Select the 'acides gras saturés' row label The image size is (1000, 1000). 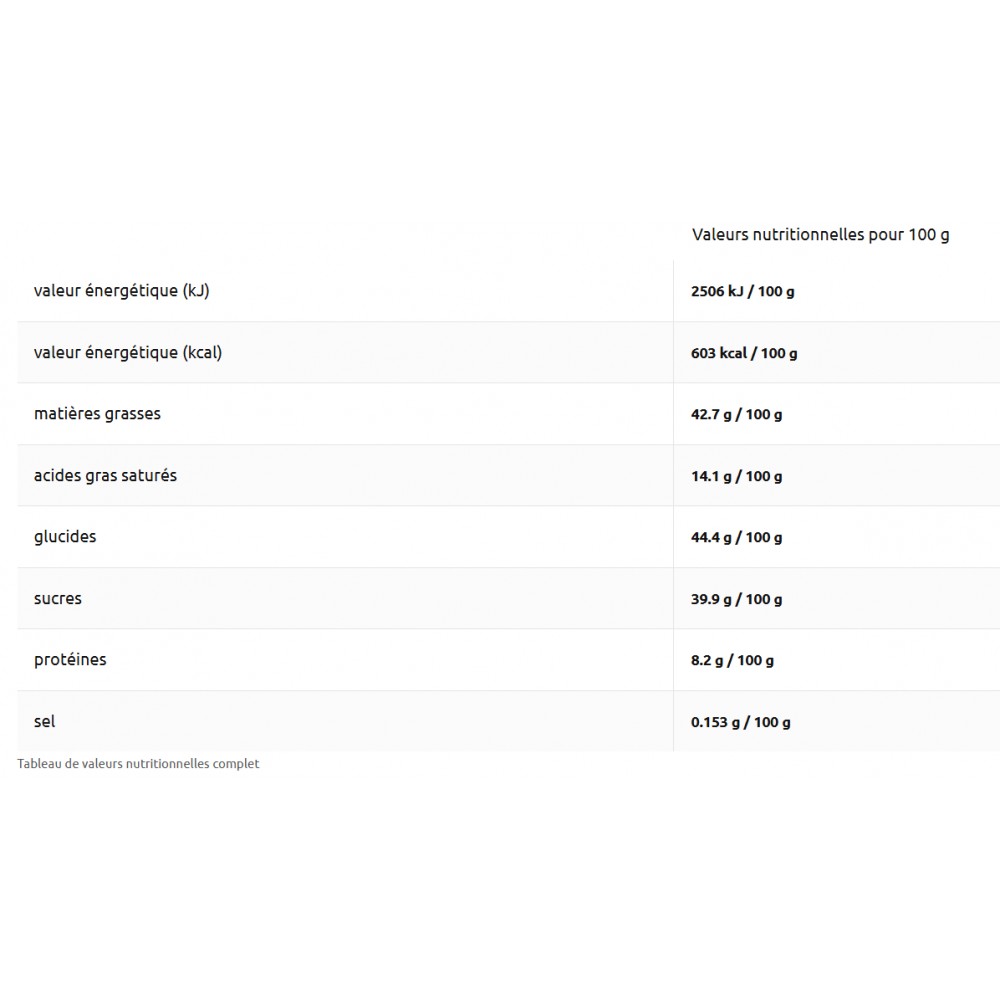(x=105, y=476)
